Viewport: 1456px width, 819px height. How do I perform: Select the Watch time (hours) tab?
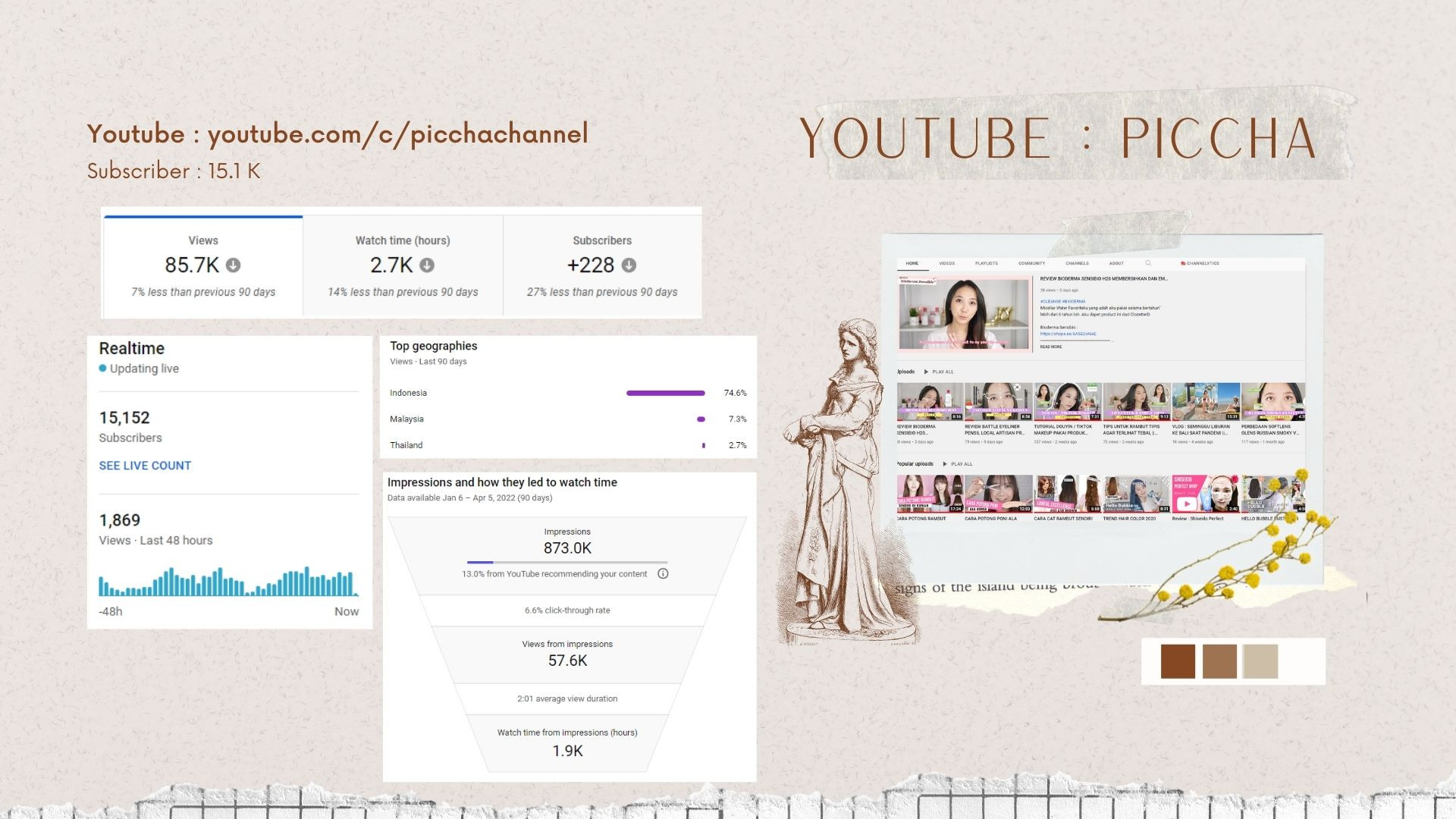point(403,266)
